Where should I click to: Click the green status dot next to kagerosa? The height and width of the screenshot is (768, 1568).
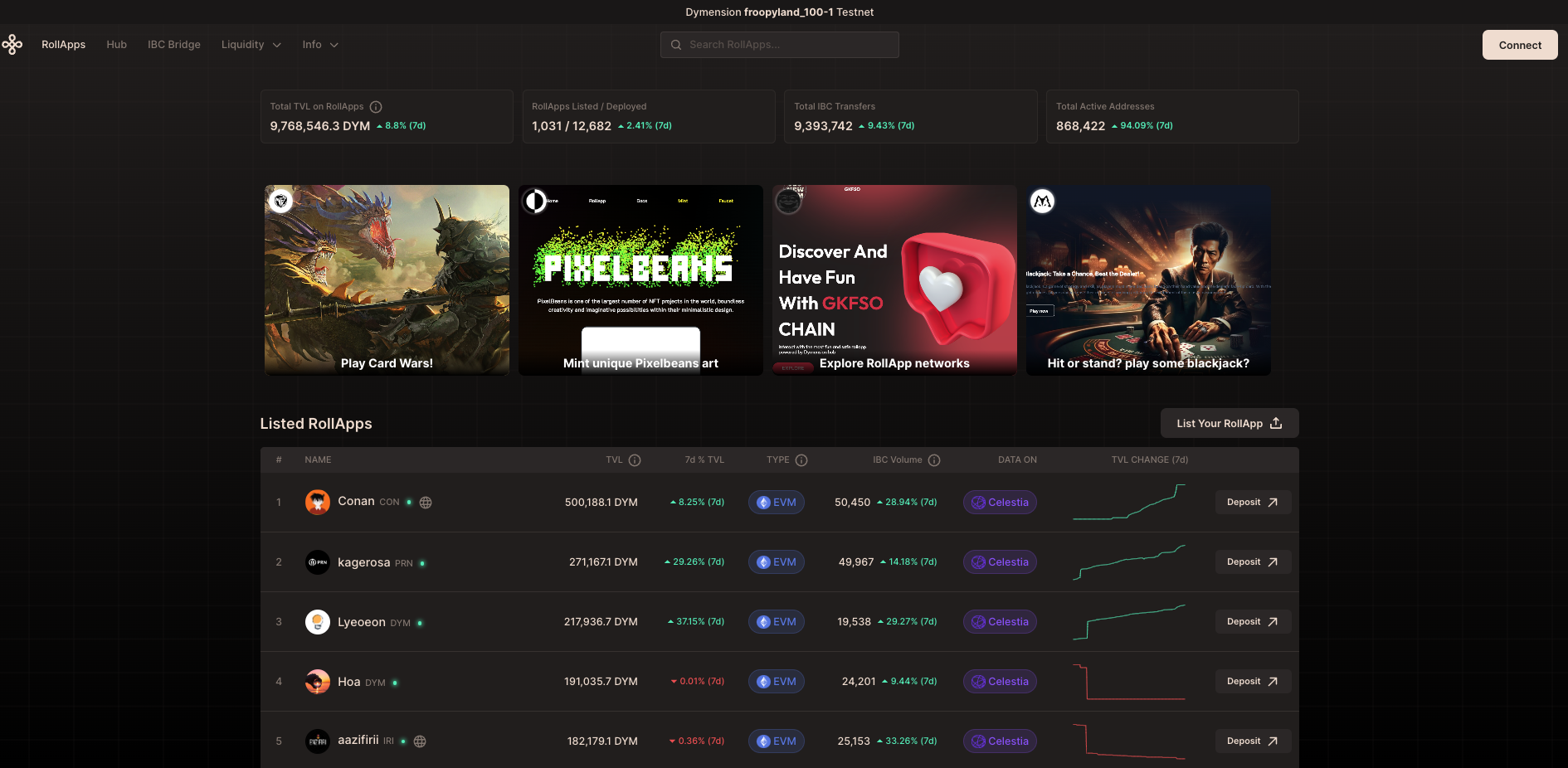click(422, 562)
